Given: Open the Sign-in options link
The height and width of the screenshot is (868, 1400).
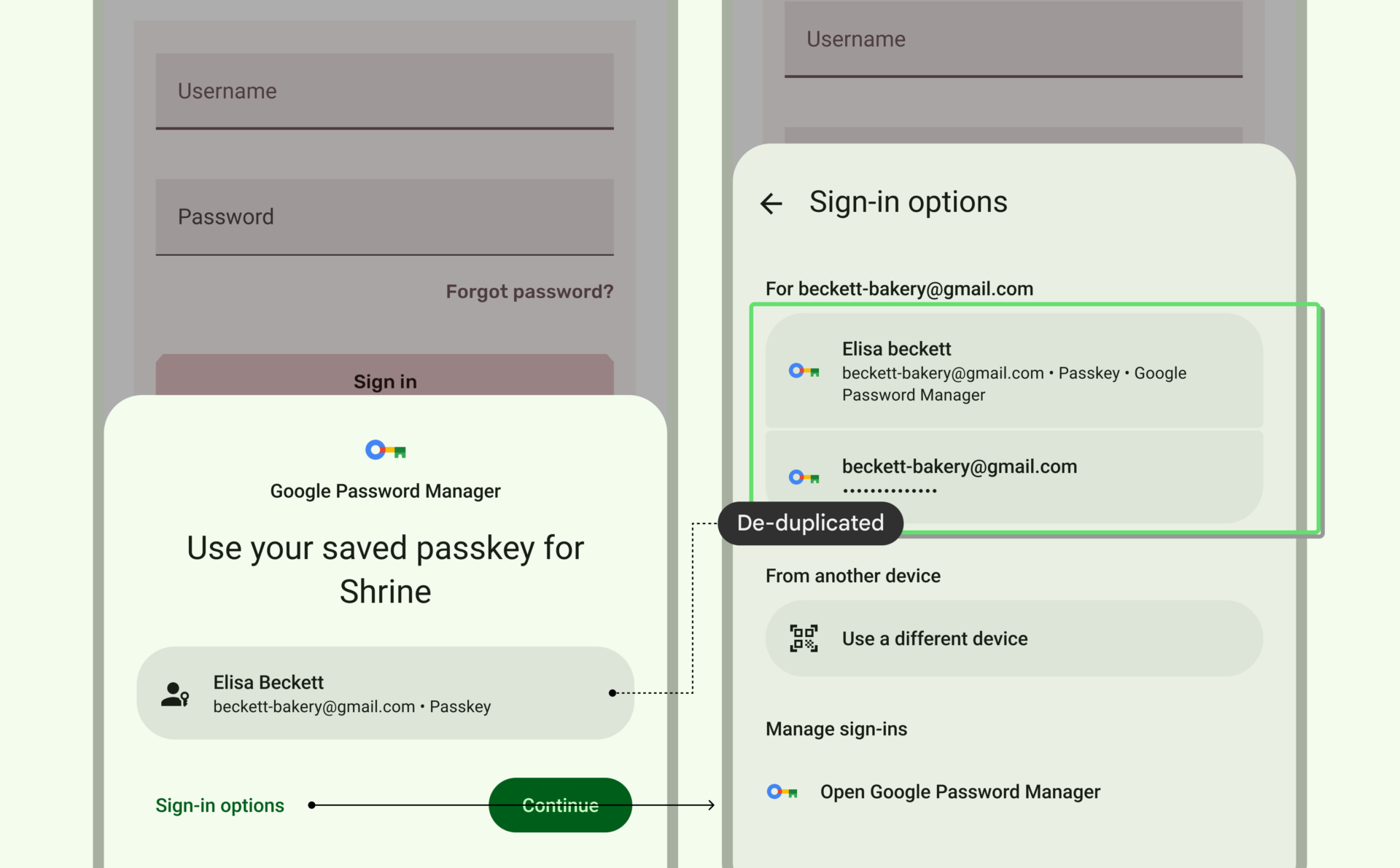Looking at the screenshot, I should [219, 805].
